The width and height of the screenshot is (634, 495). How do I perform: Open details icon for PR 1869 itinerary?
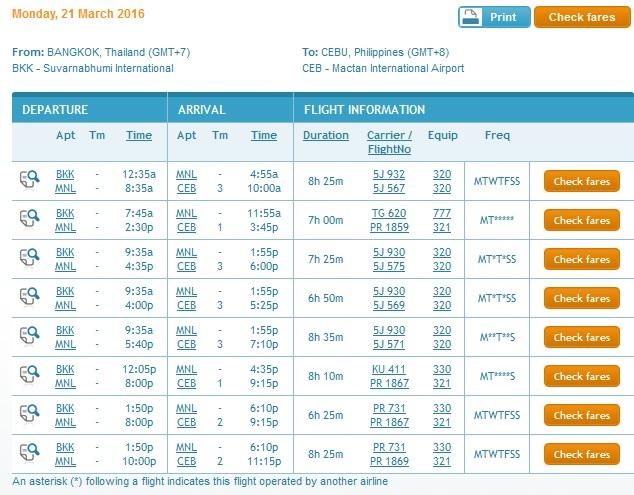click(30, 453)
